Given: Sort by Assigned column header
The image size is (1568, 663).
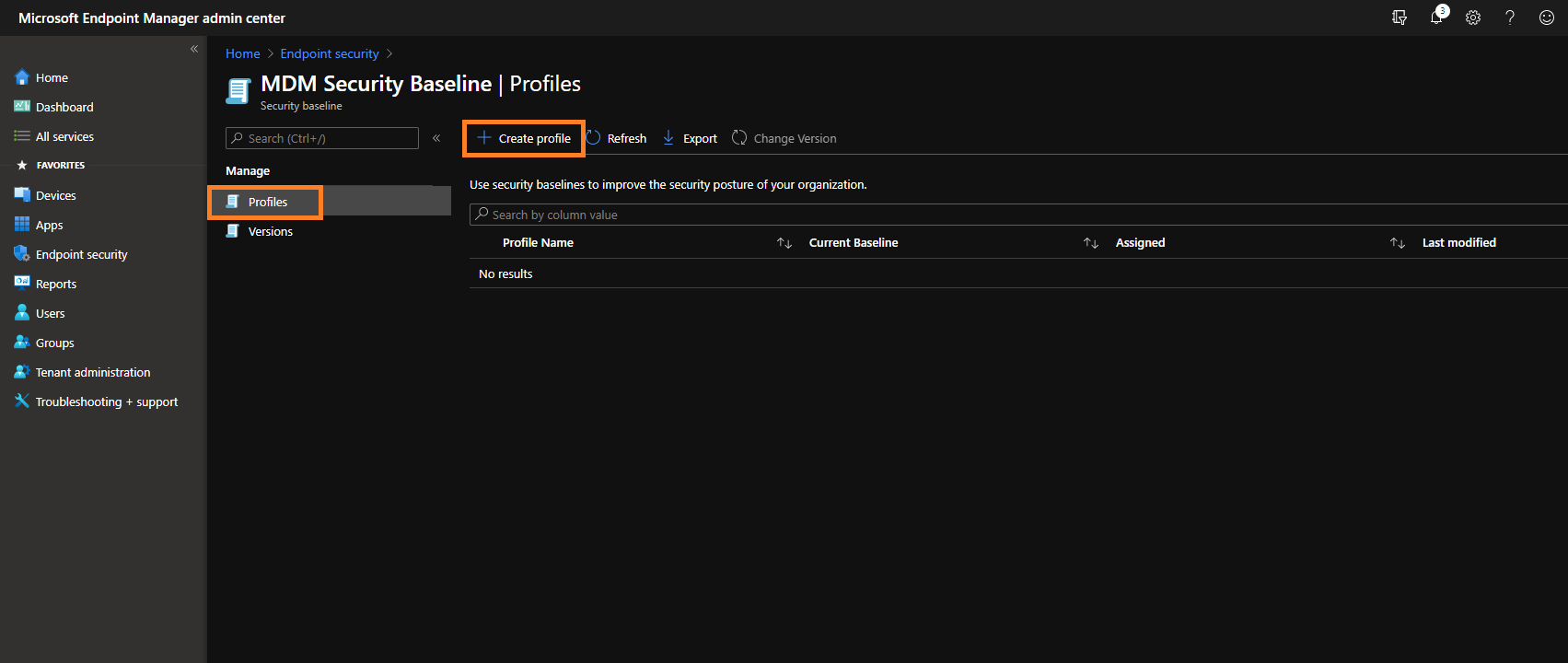Looking at the screenshot, I should (x=1140, y=242).
